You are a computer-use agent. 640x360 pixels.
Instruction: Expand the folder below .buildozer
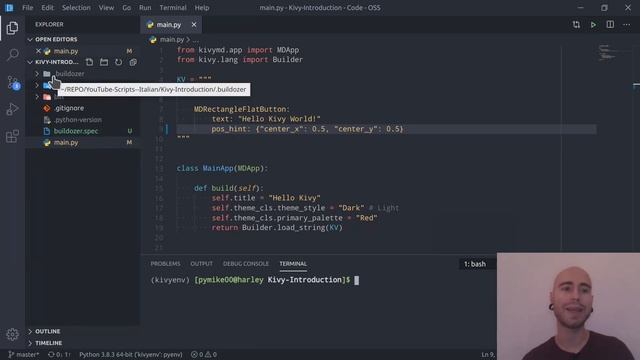click(x=37, y=85)
